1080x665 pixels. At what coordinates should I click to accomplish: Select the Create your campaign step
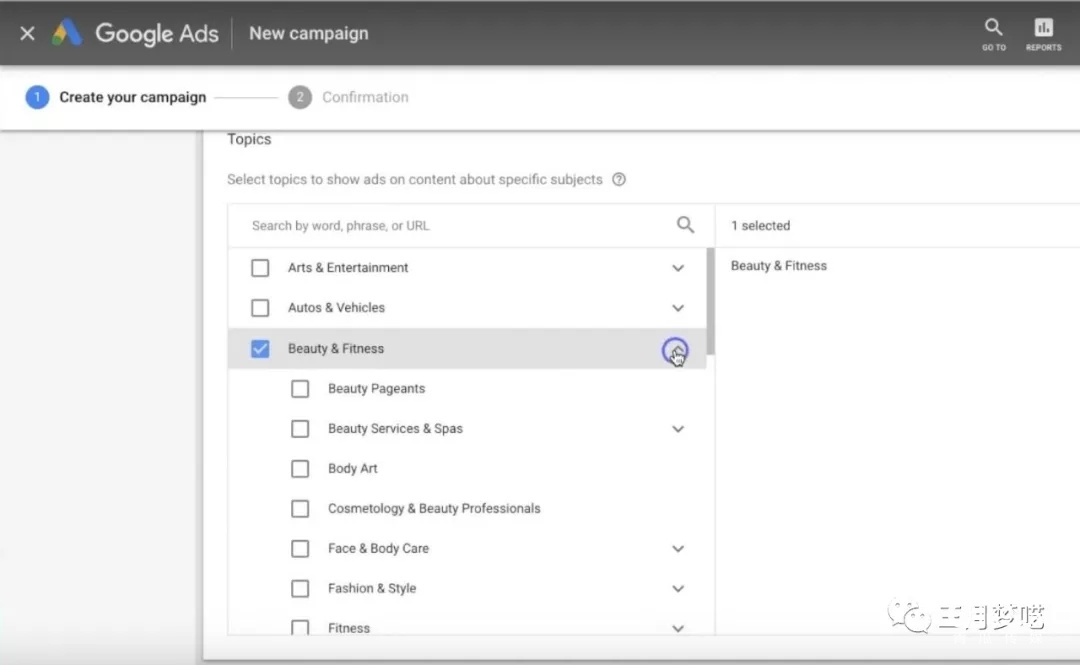pyautogui.click(x=132, y=97)
